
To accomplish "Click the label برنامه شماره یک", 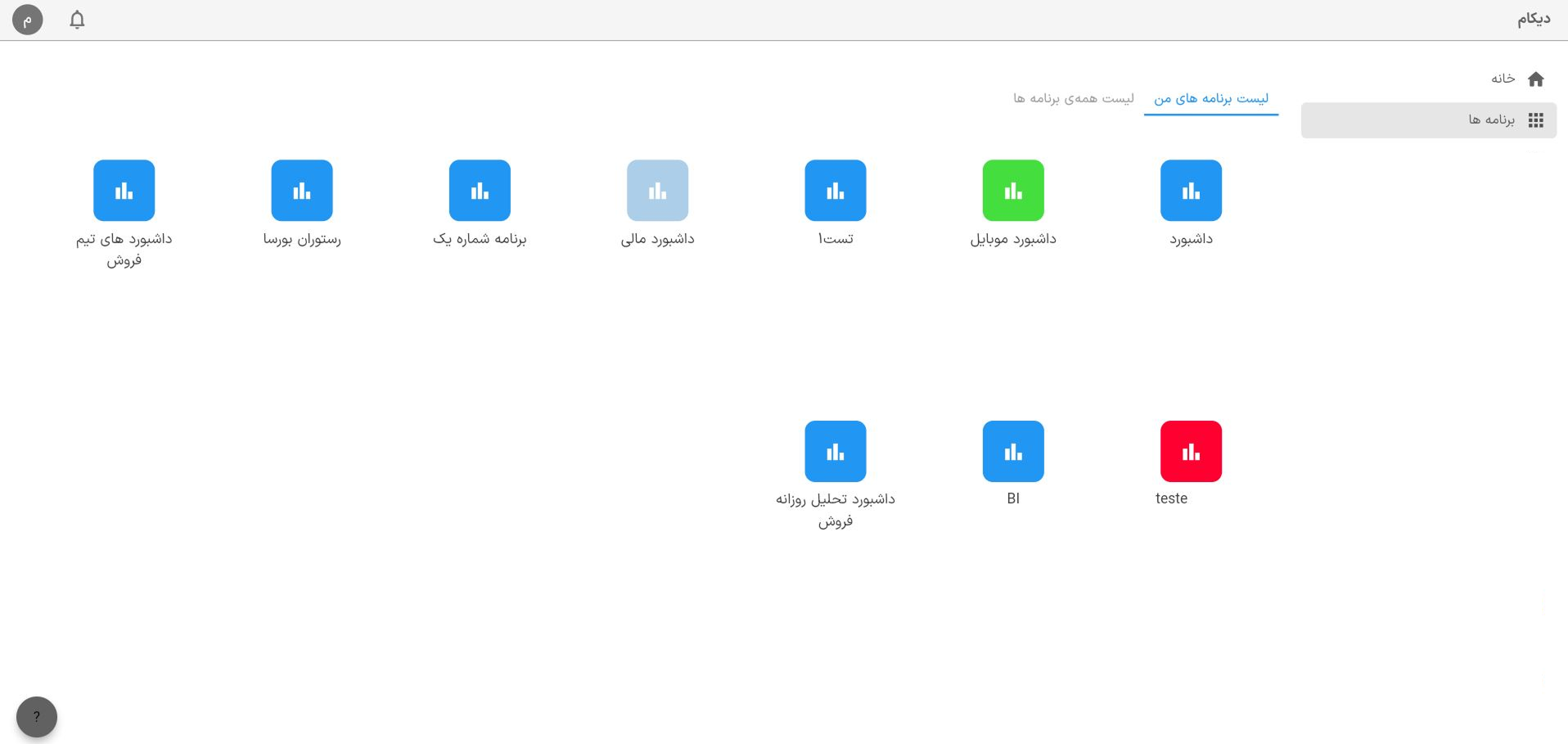I will coord(480,239).
